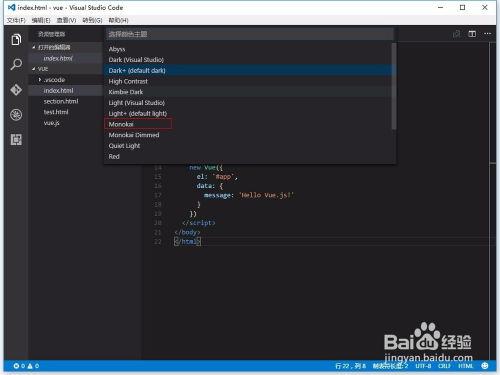Click the color theme search input field
500x375 pixels.
click(250, 34)
